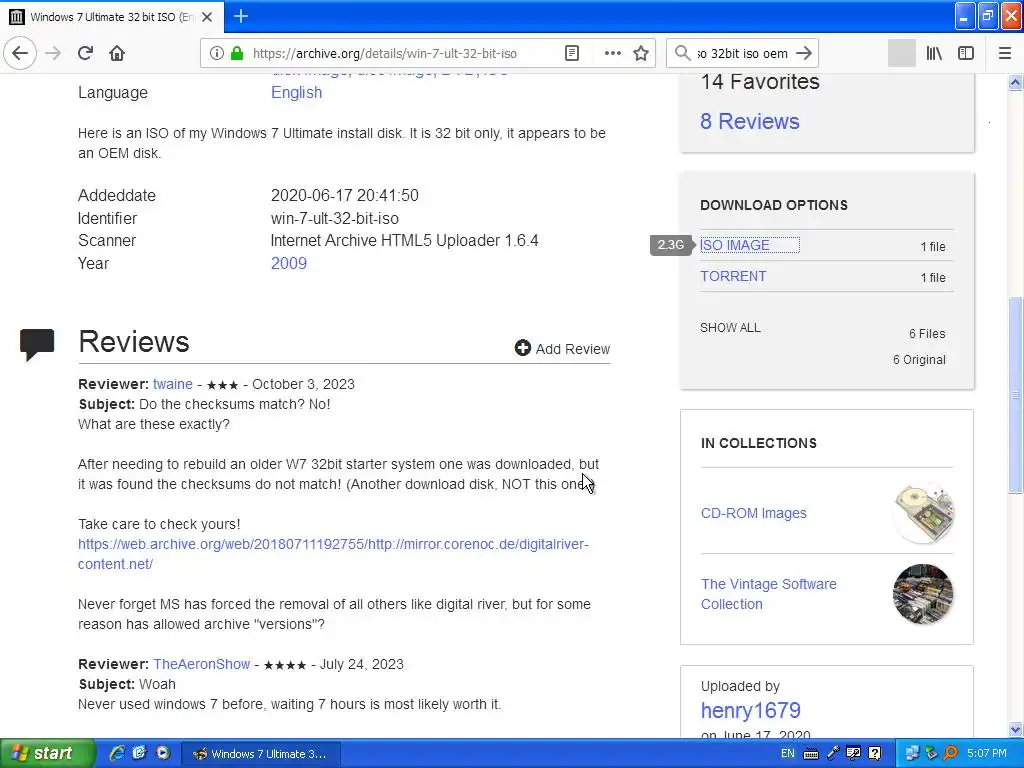Close the Windows 7 Ultimate tab

207,17
